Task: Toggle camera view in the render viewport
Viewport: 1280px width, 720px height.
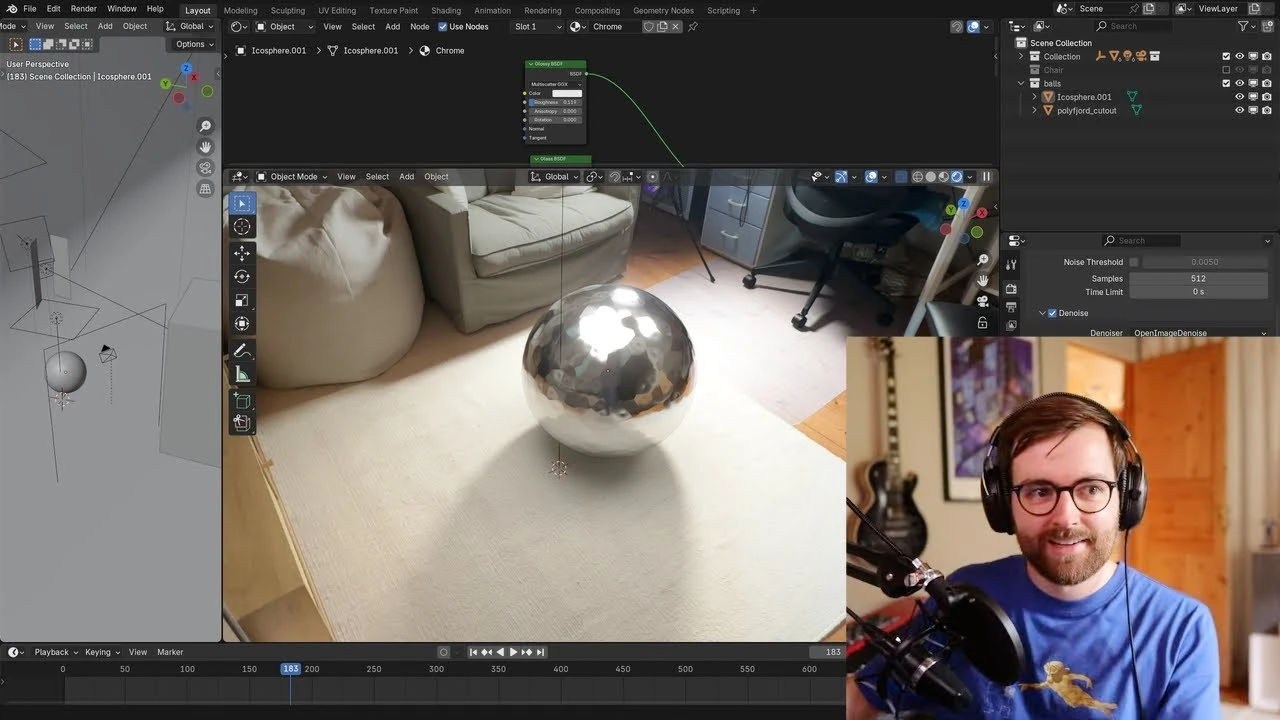Action: click(983, 302)
